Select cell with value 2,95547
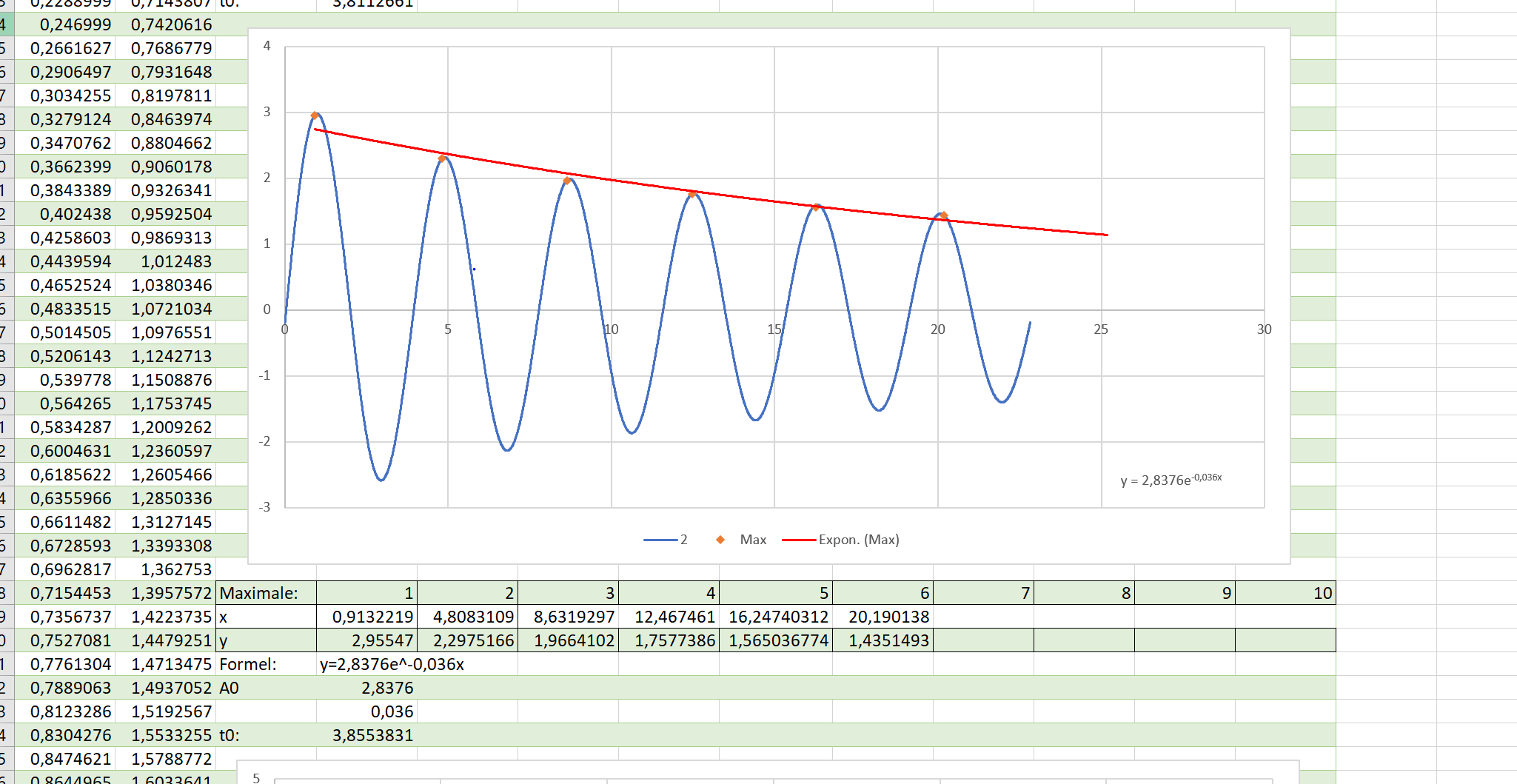 (x=366, y=640)
